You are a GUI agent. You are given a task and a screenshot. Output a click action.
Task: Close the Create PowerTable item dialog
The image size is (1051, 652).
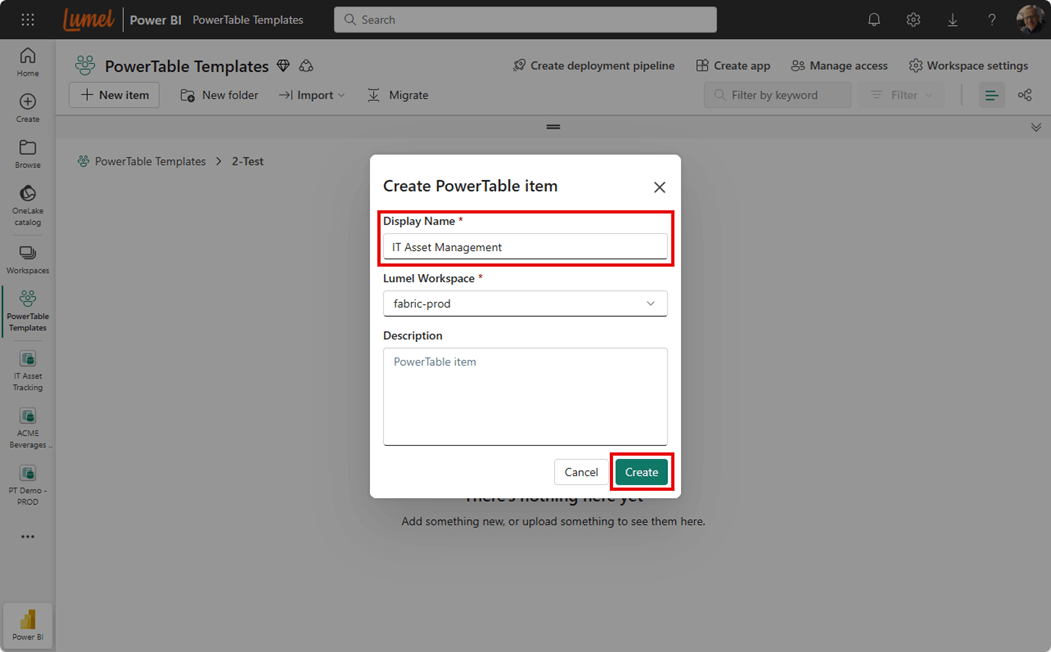tap(659, 187)
